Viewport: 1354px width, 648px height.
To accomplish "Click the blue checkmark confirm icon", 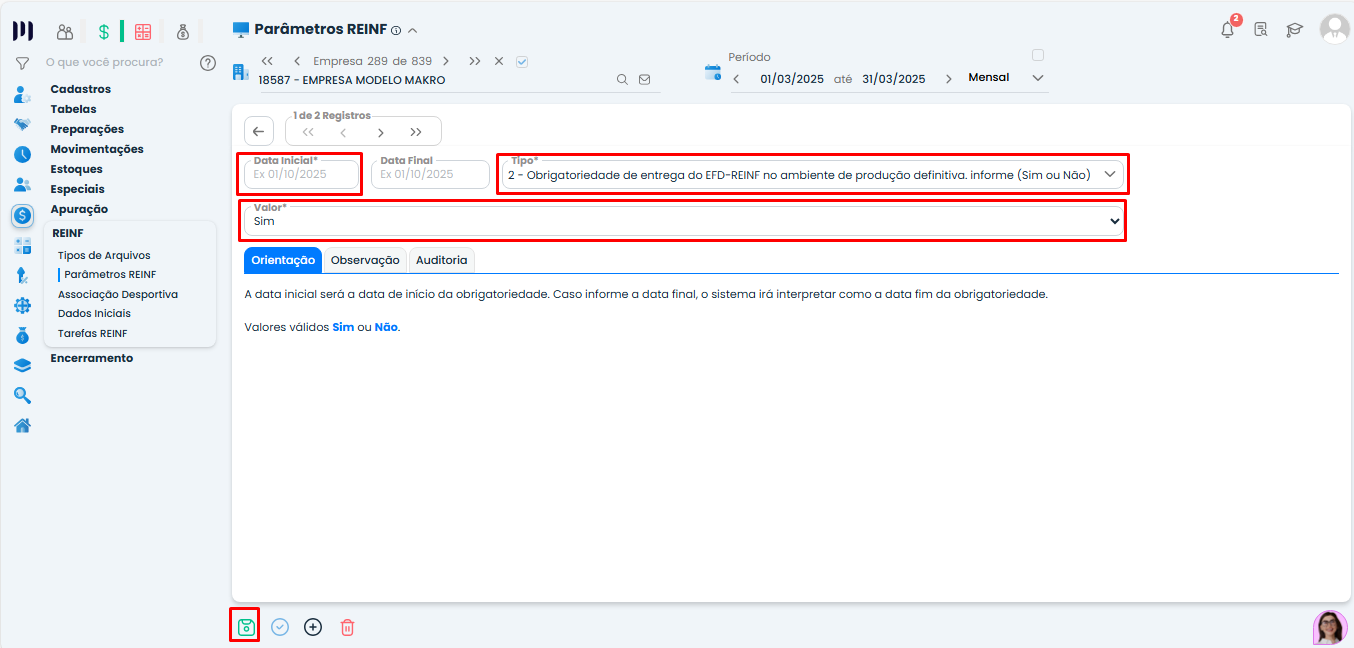I will click(280, 627).
